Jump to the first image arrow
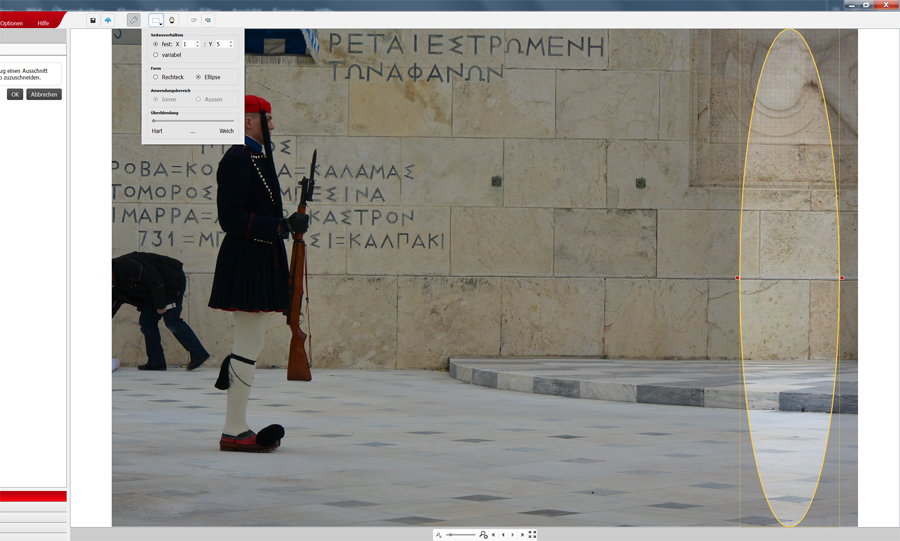900x541 pixels. point(494,535)
